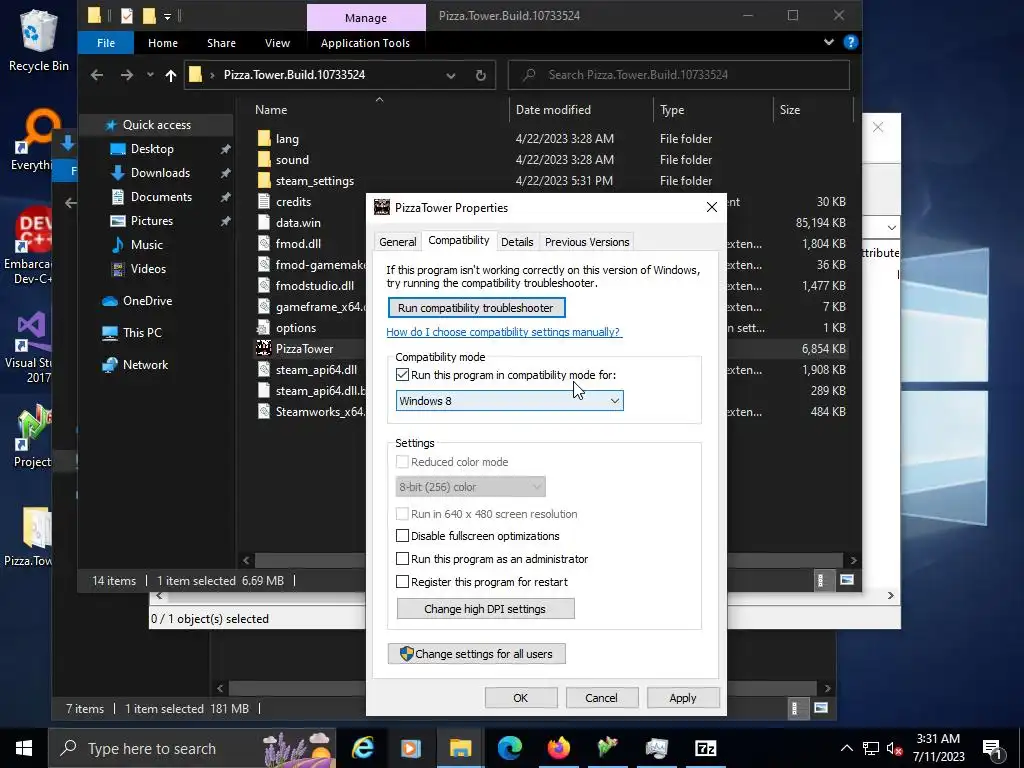Image resolution: width=1024 pixels, height=768 pixels.
Task: Select the lang folder icon
Action: click(264, 138)
